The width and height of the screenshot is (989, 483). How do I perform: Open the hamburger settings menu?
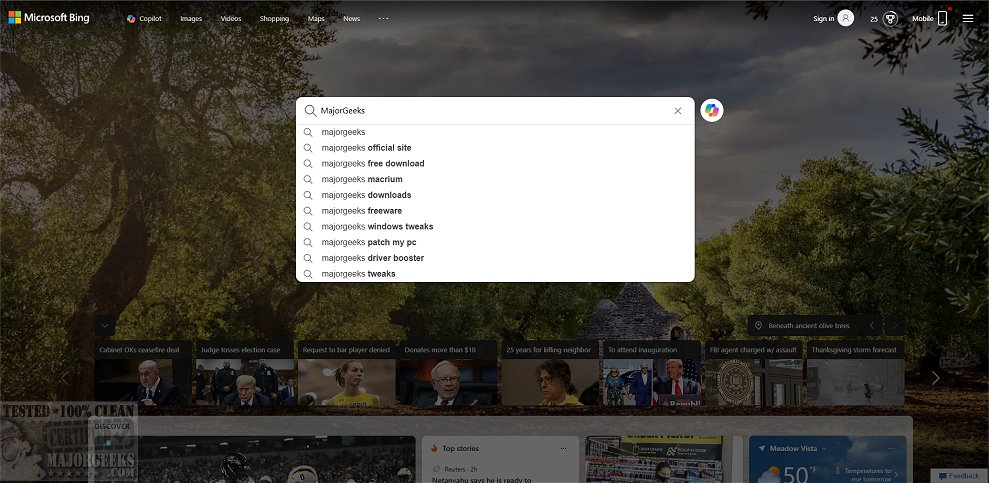click(x=968, y=18)
